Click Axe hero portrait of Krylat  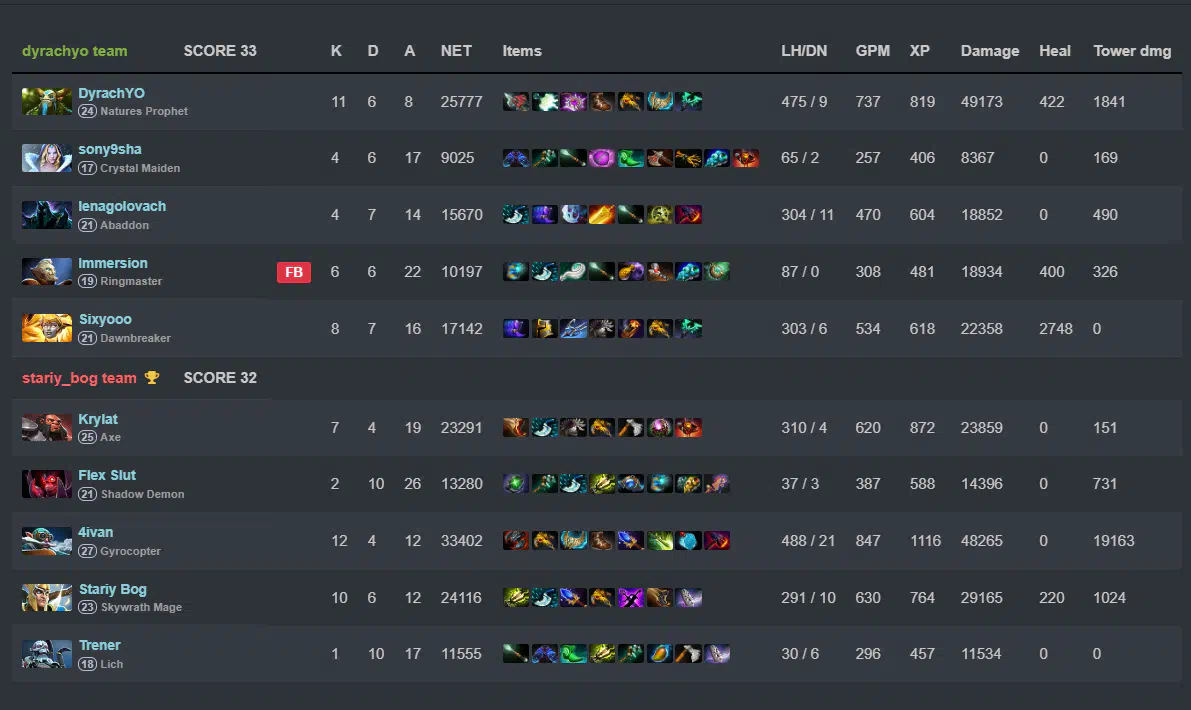tap(46, 428)
